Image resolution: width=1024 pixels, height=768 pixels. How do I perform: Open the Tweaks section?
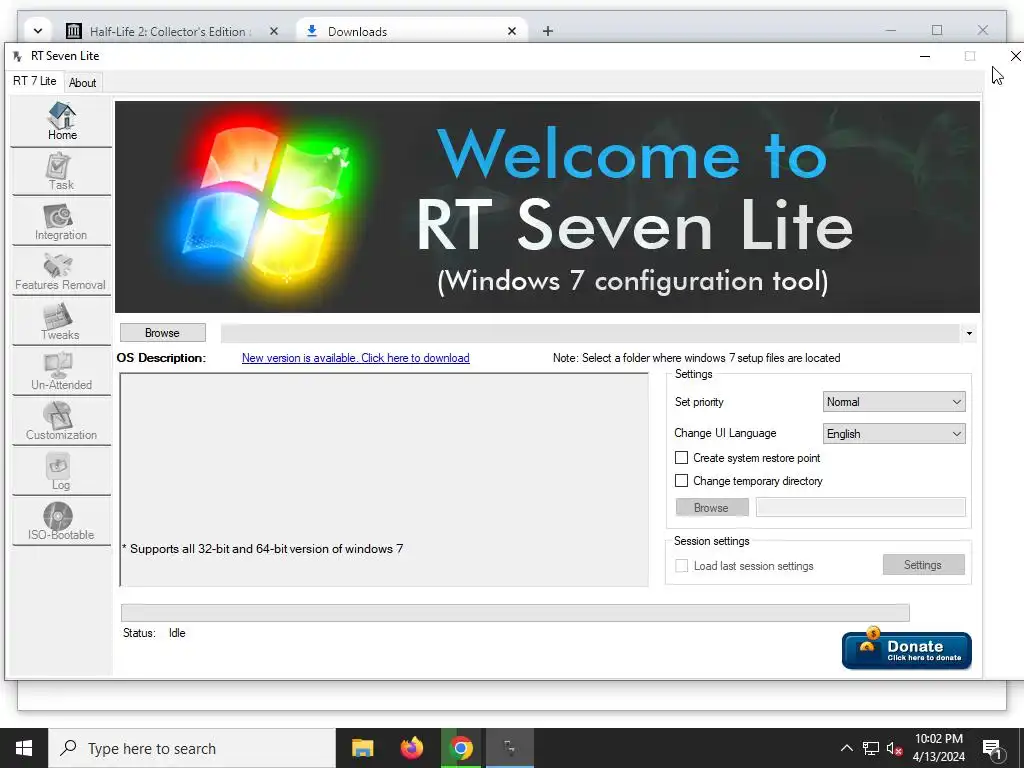61,322
